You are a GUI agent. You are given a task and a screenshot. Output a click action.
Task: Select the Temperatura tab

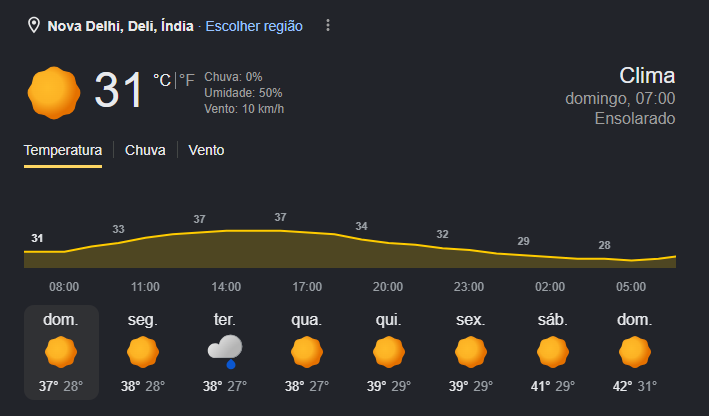tap(63, 150)
